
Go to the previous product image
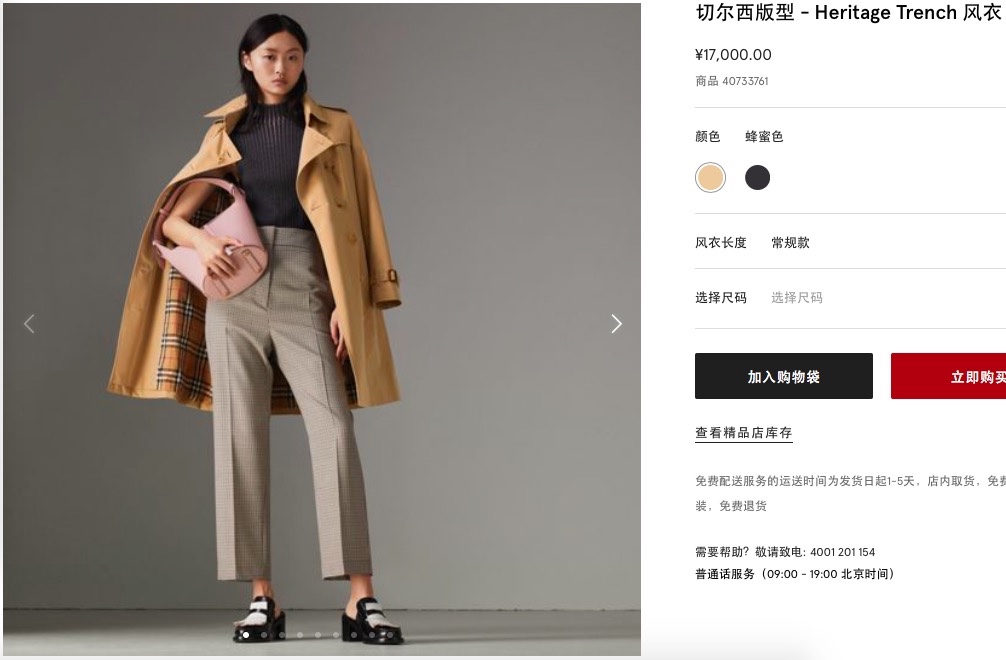point(29,324)
